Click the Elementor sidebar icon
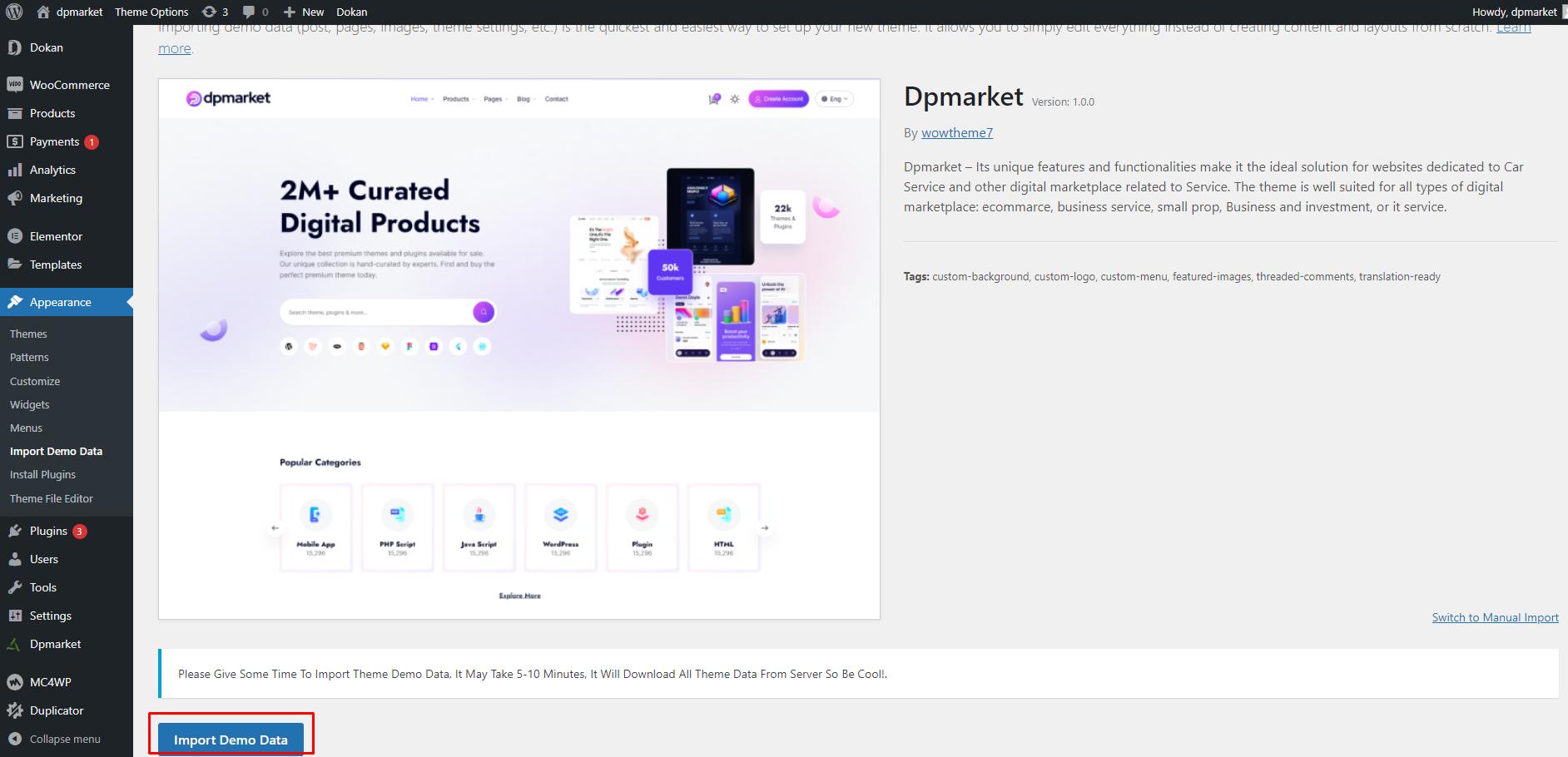Screen dimensions: 1568x757 (15, 236)
